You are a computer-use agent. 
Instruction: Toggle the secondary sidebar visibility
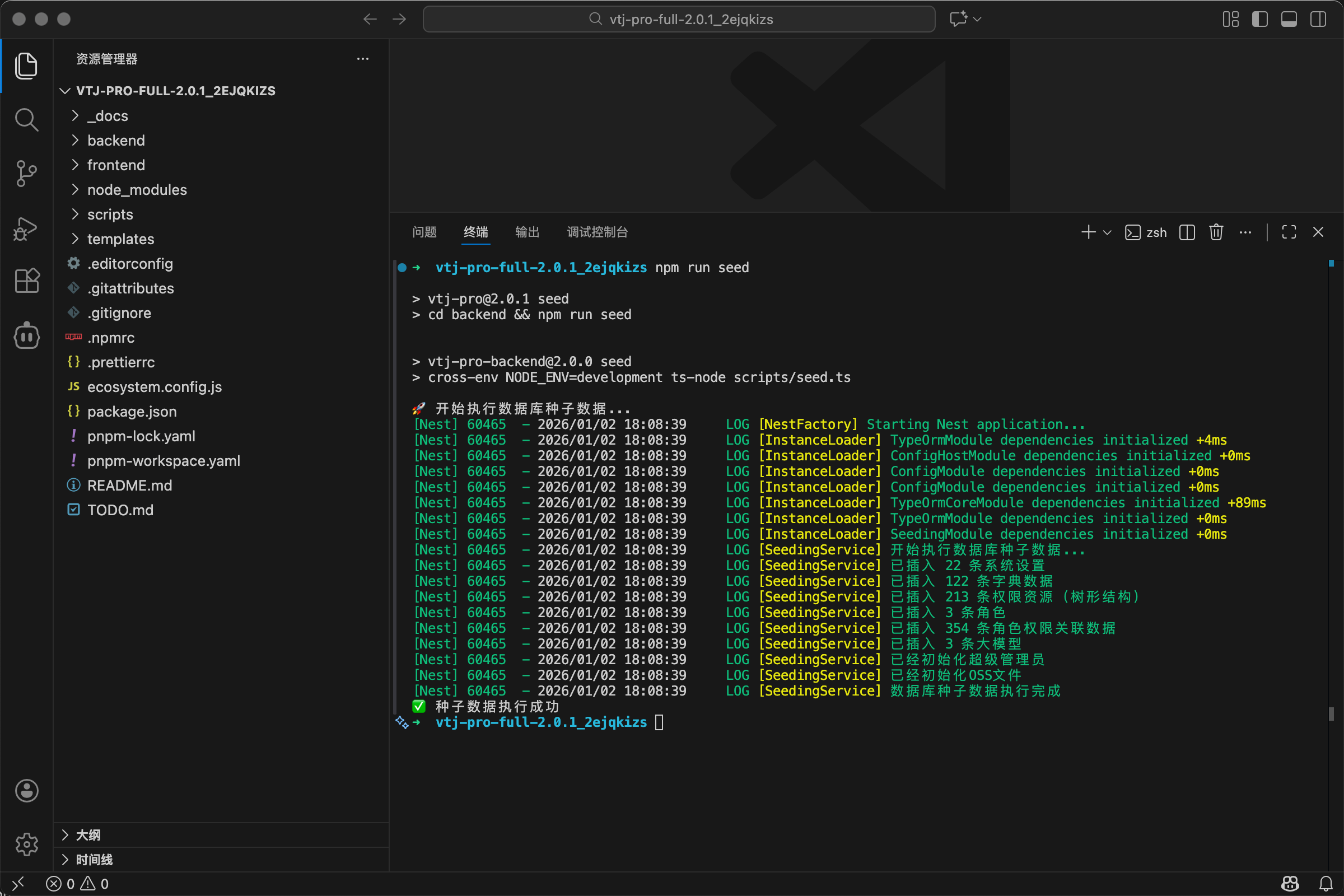1318,20
